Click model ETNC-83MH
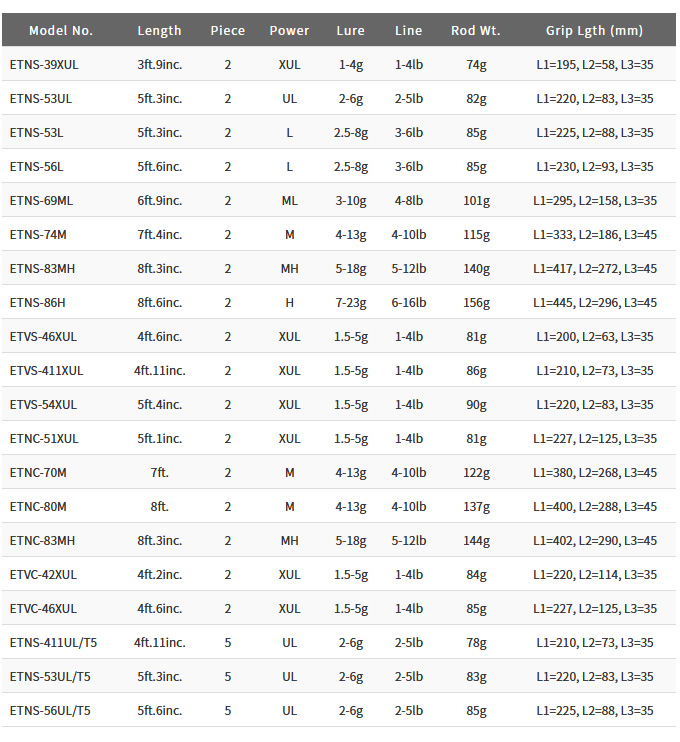 click(42, 540)
